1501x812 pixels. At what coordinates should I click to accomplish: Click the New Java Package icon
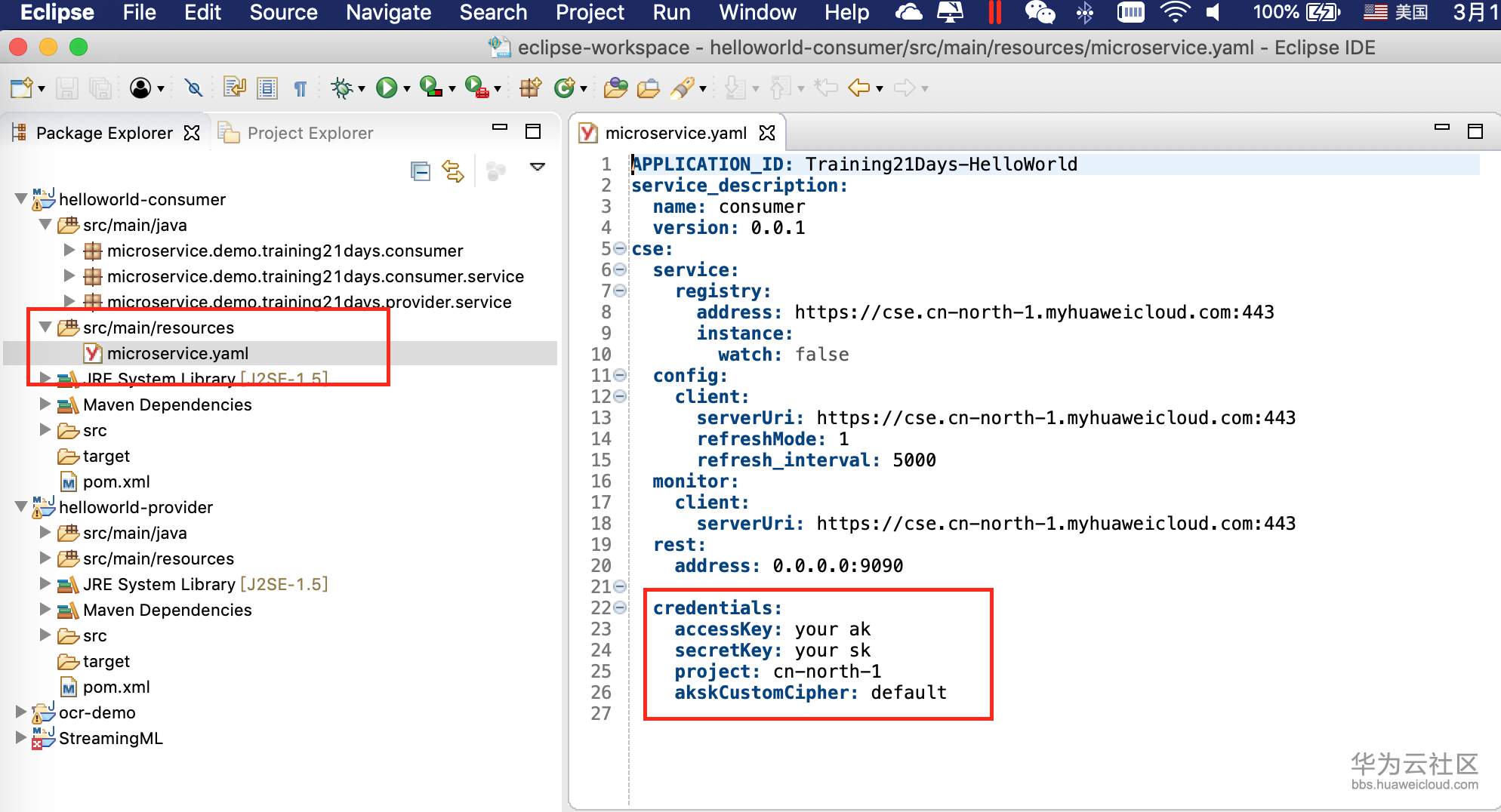click(531, 88)
